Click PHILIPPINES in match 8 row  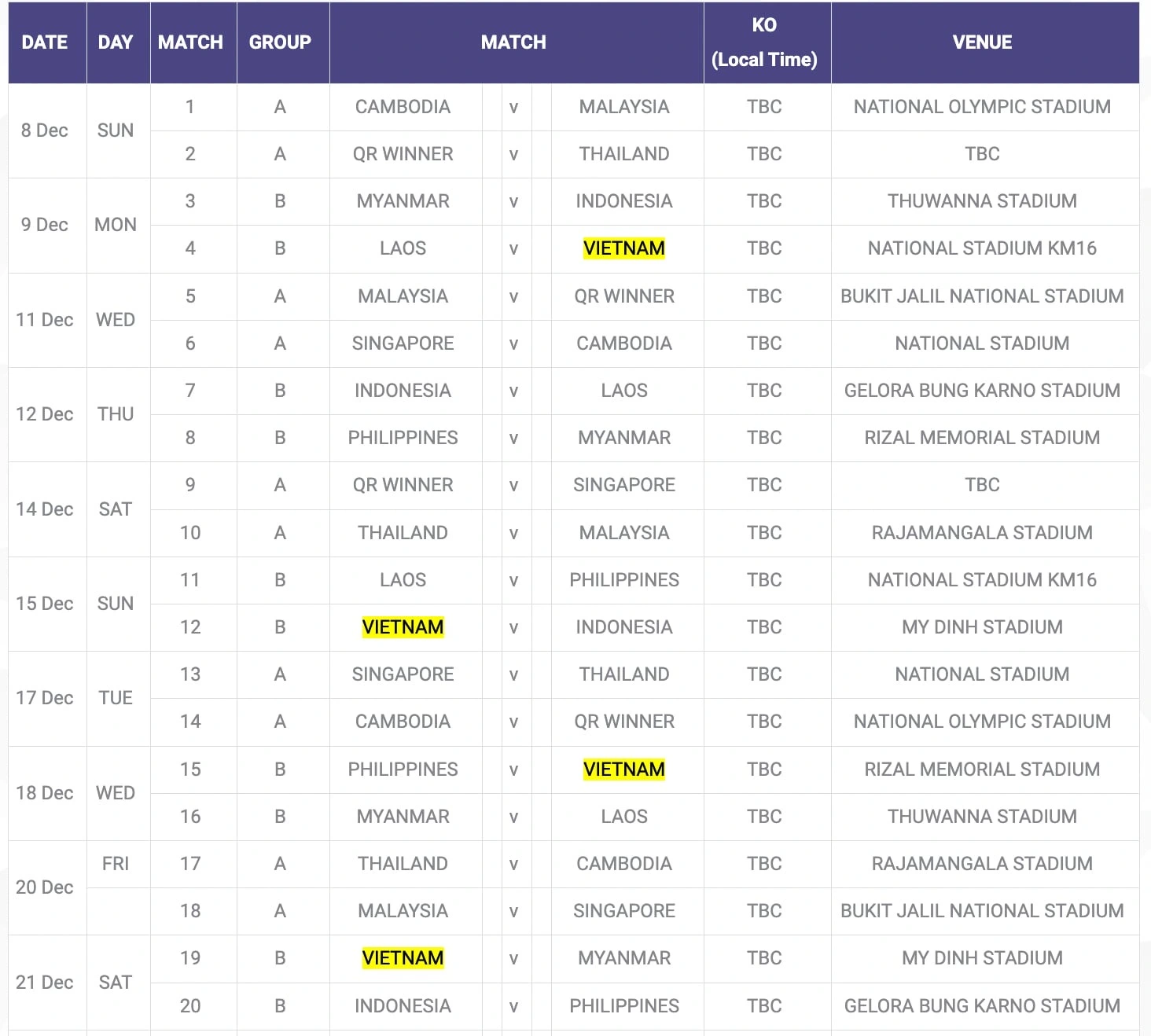(x=403, y=438)
